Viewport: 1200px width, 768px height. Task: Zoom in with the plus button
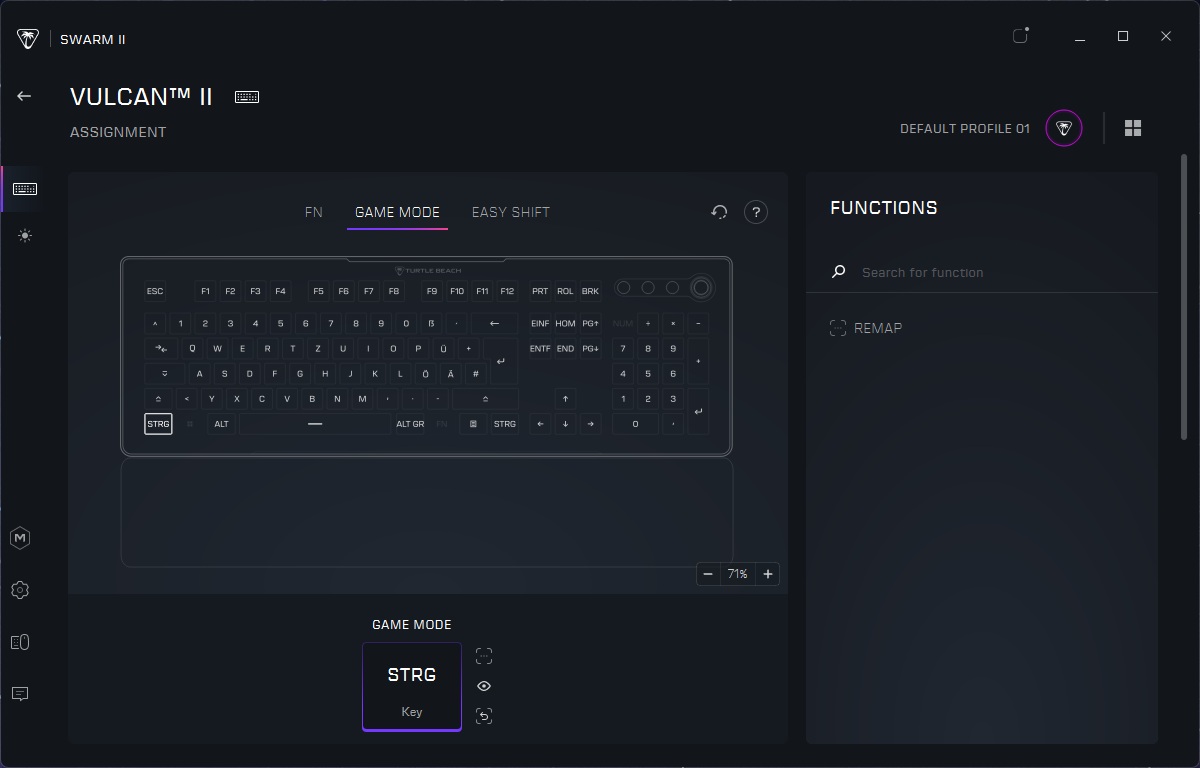tap(768, 574)
